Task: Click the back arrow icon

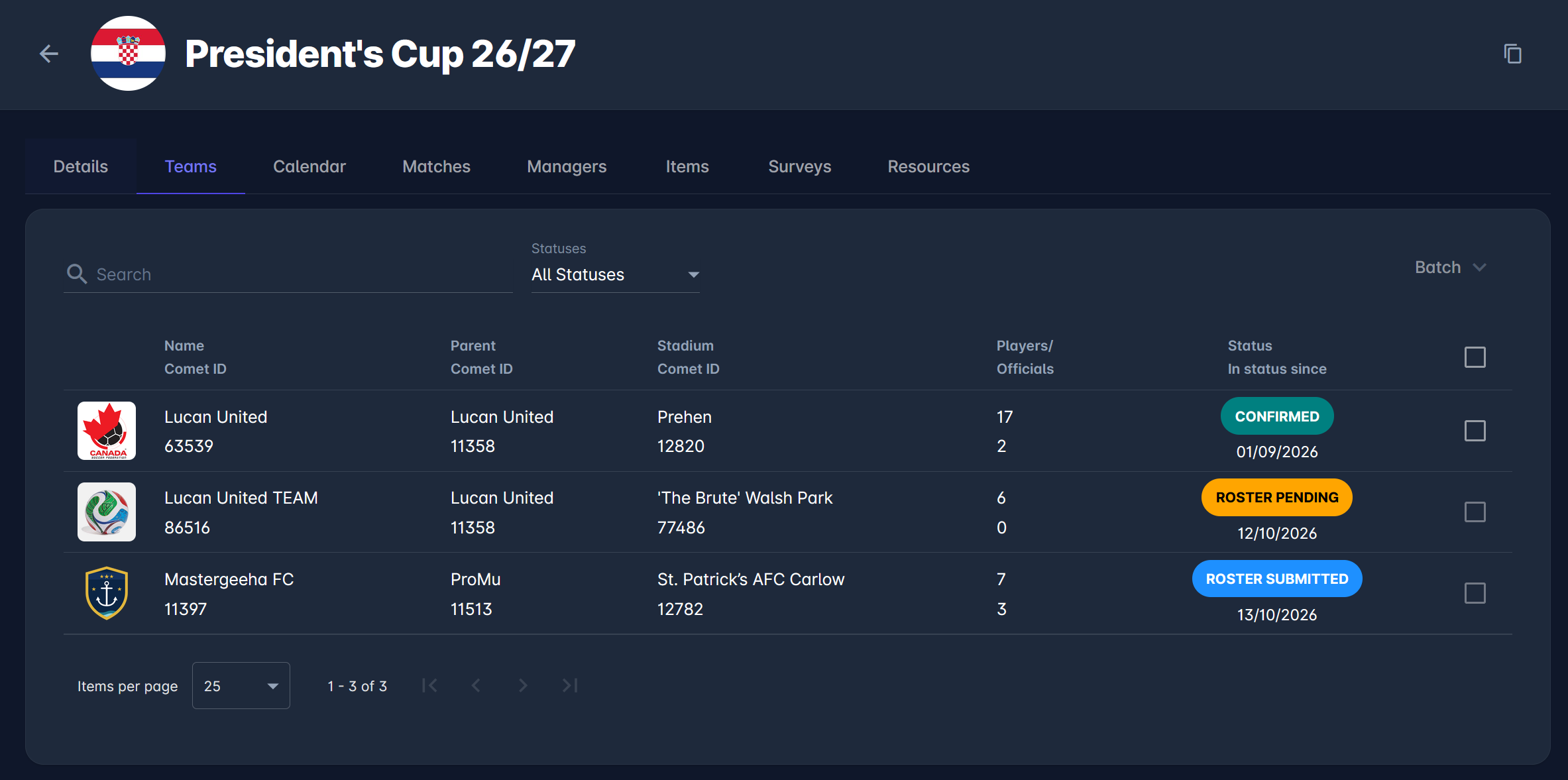Action: pos(49,54)
